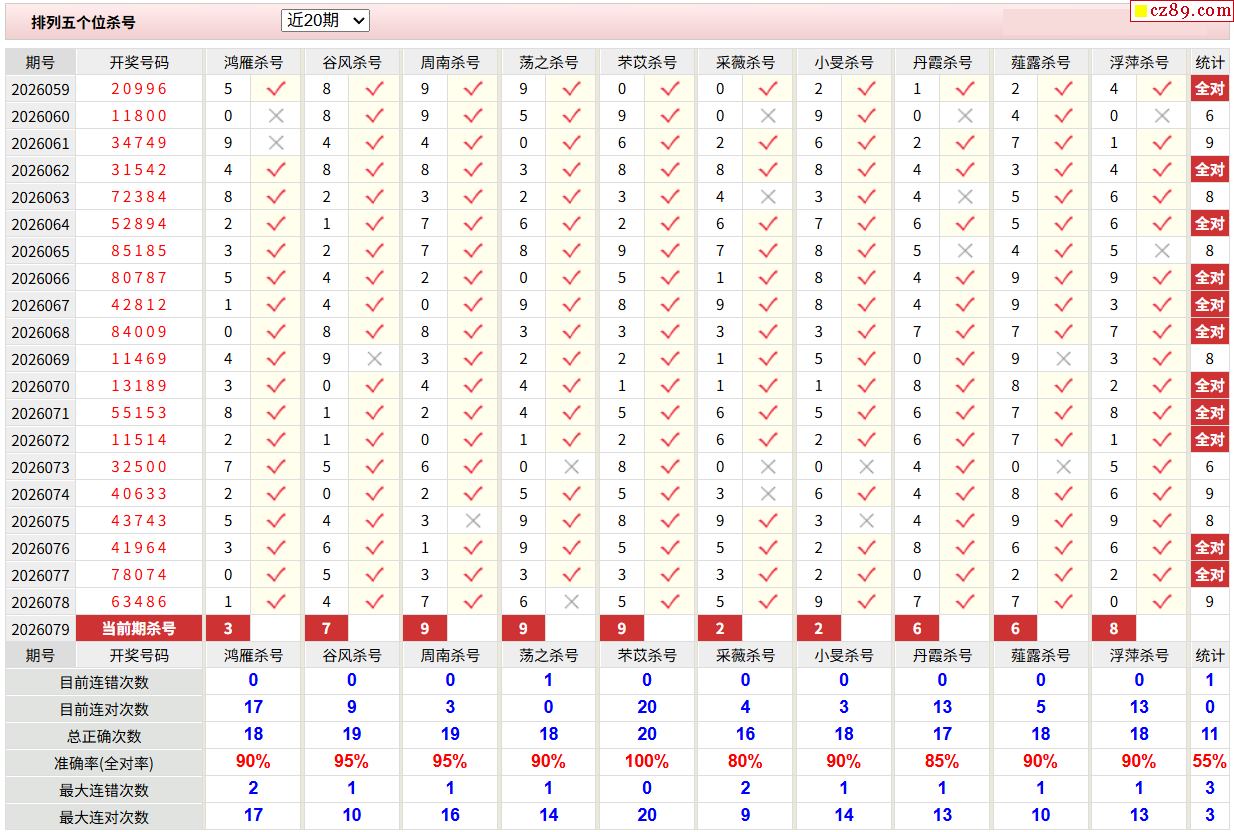
Task: Click current 浮萍杀号 kill number 8 badge
Action: (1114, 629)
